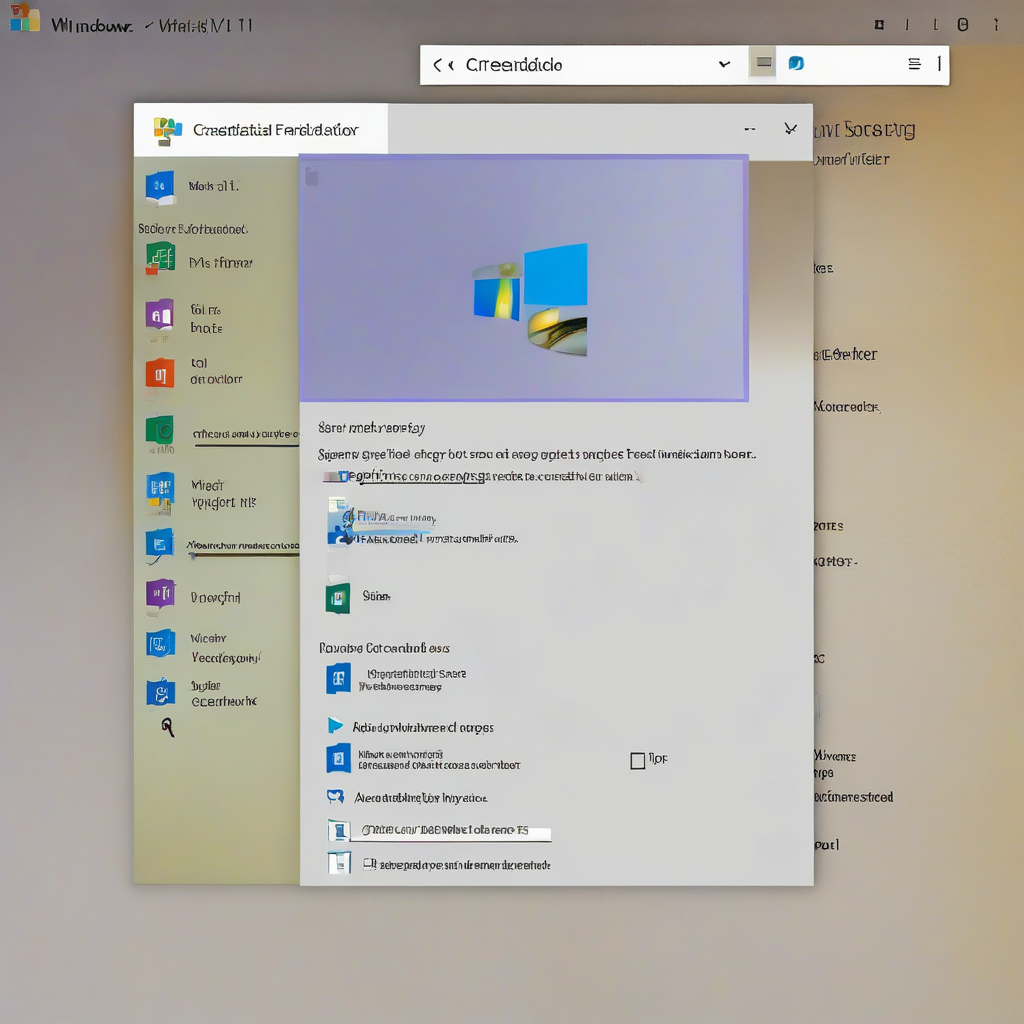
Task: Open the top bar dropdown chevron
Action: click(724, 65)
